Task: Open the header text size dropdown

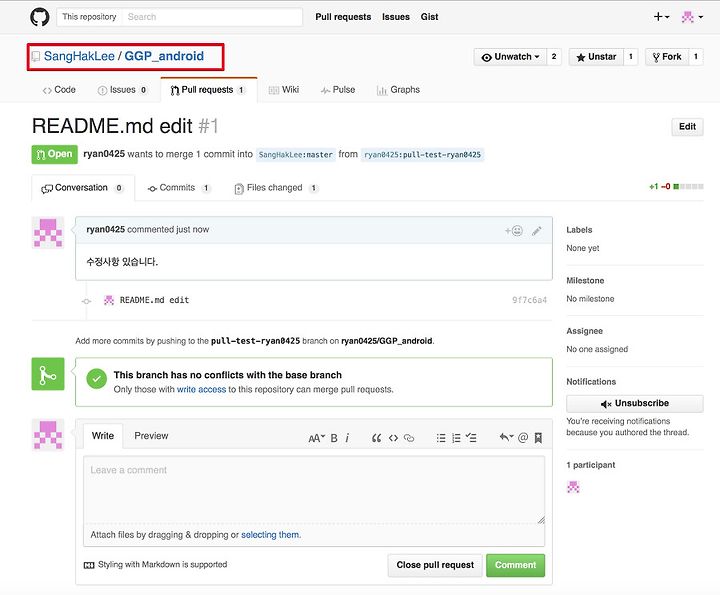Action: (316, 438)
